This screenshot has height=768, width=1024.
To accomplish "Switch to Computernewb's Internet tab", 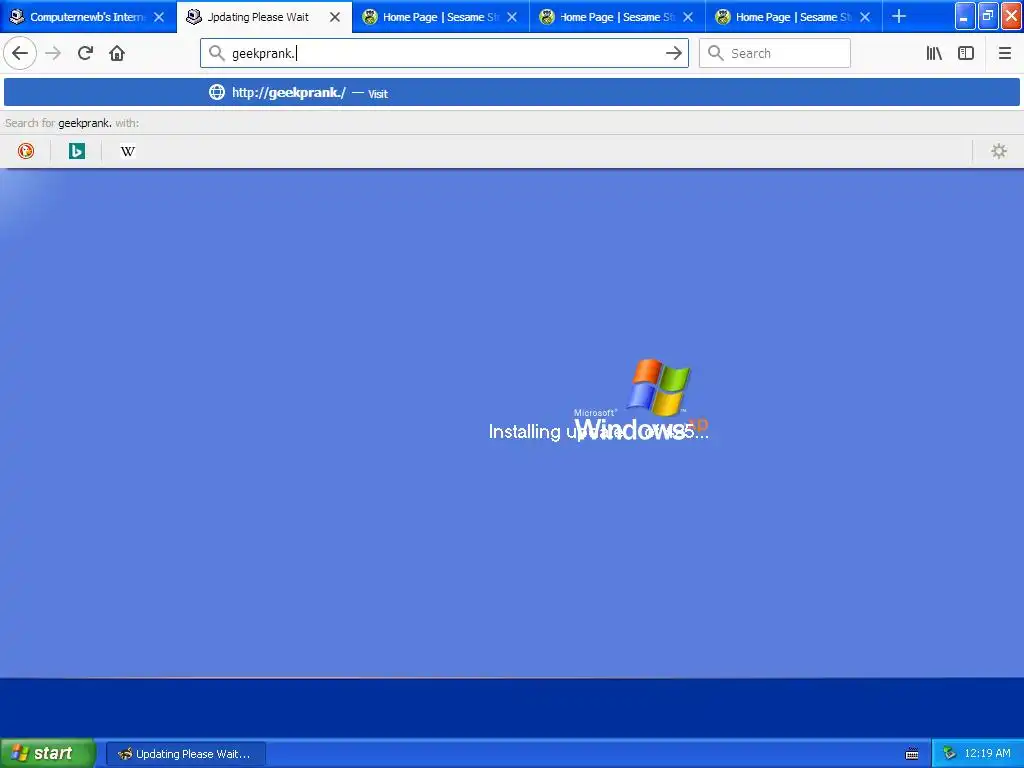I will pos(88,17).
